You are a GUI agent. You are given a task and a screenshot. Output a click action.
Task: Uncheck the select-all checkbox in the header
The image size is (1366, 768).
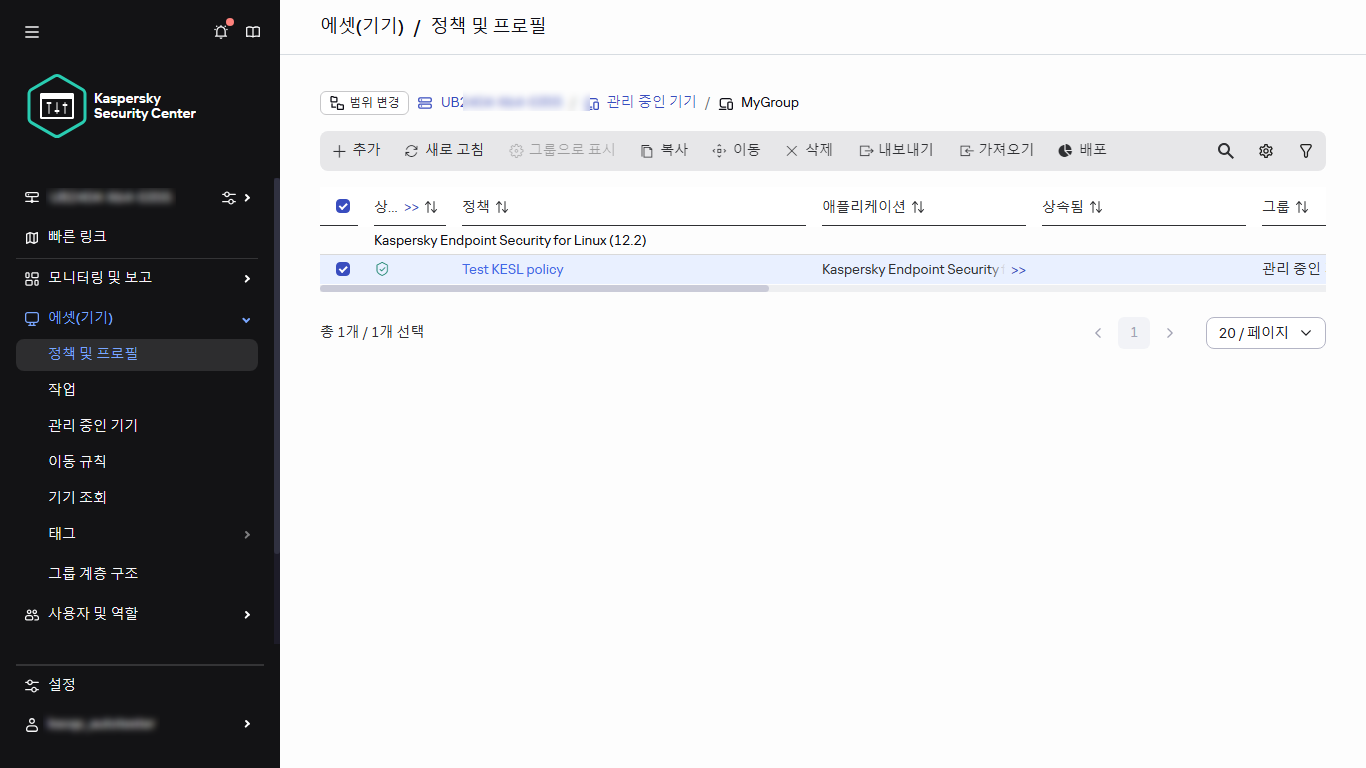pos(343,206)
